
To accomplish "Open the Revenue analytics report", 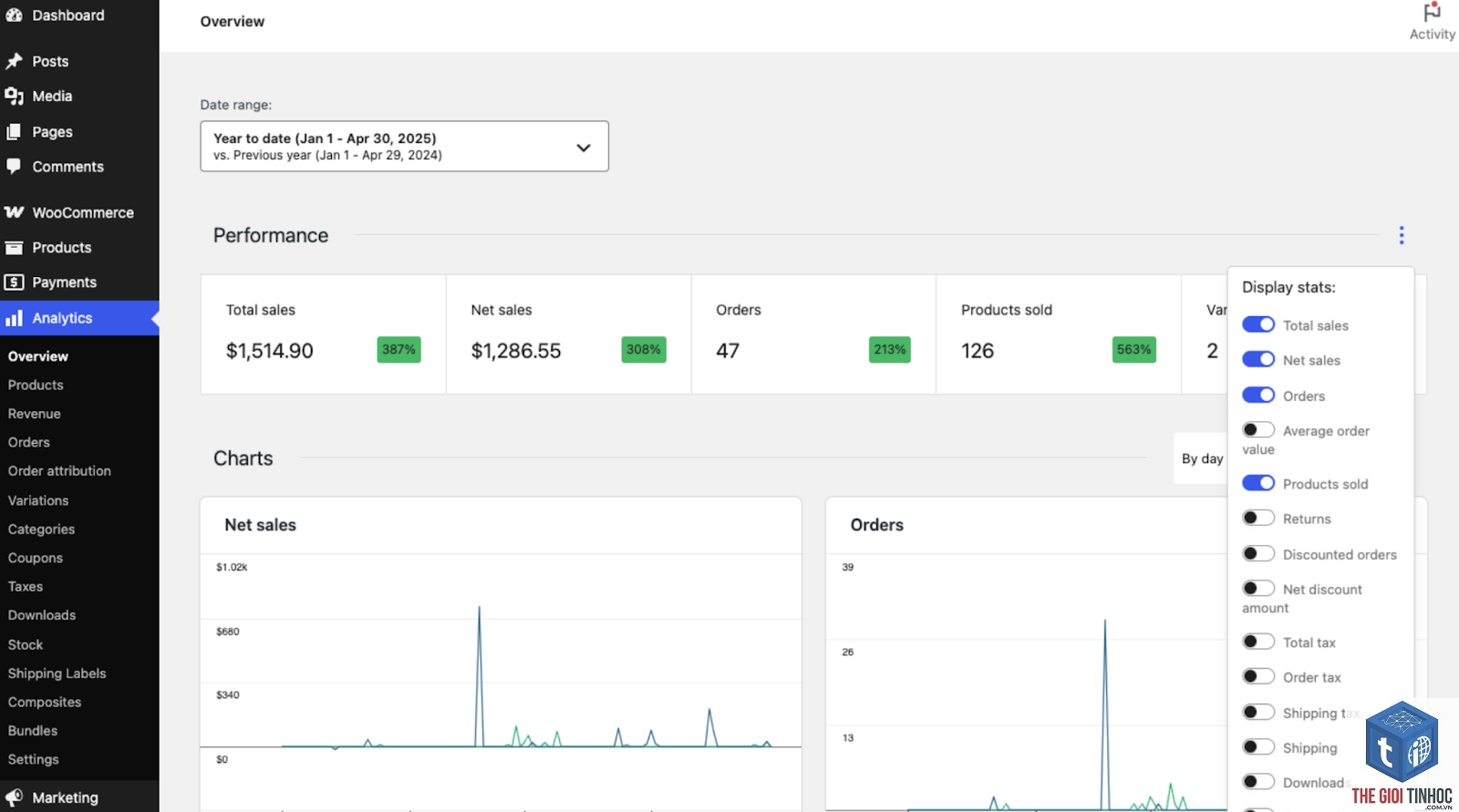I will pos(34,414).
